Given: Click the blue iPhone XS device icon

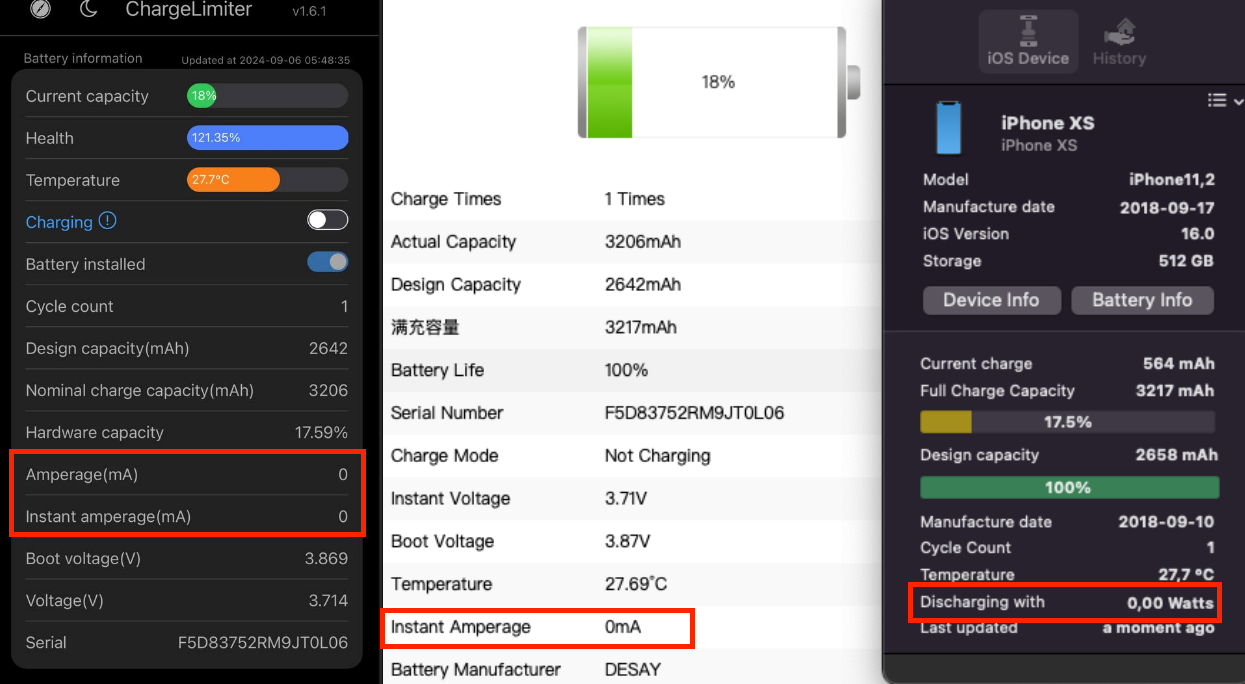Looking at the screenshot, I should click(948, 128).
